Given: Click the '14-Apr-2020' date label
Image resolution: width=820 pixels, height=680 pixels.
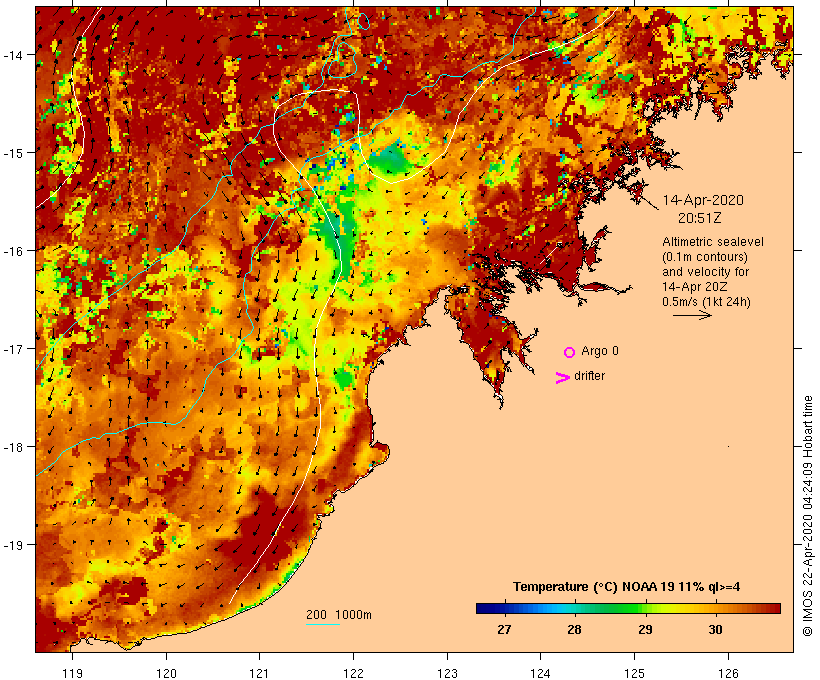Looking at the screenshot, I should point(703,200).
